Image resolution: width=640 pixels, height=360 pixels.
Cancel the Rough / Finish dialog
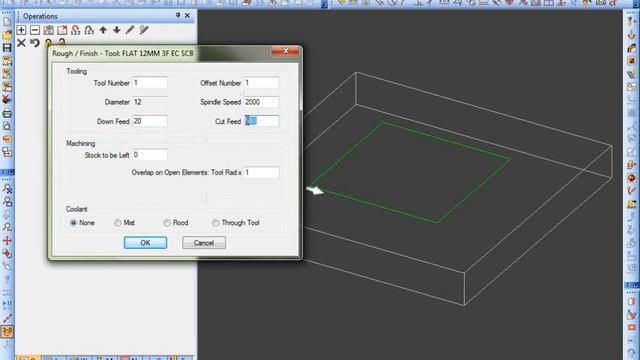[204, 243]
